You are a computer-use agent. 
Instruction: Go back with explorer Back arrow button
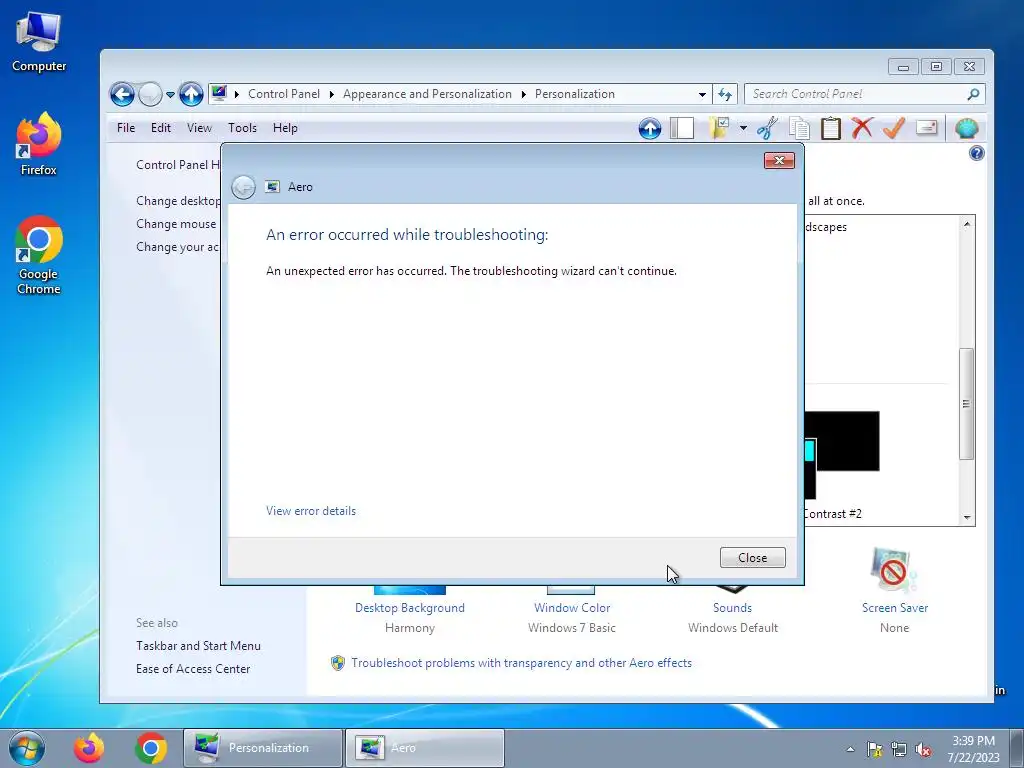point(122,95)
